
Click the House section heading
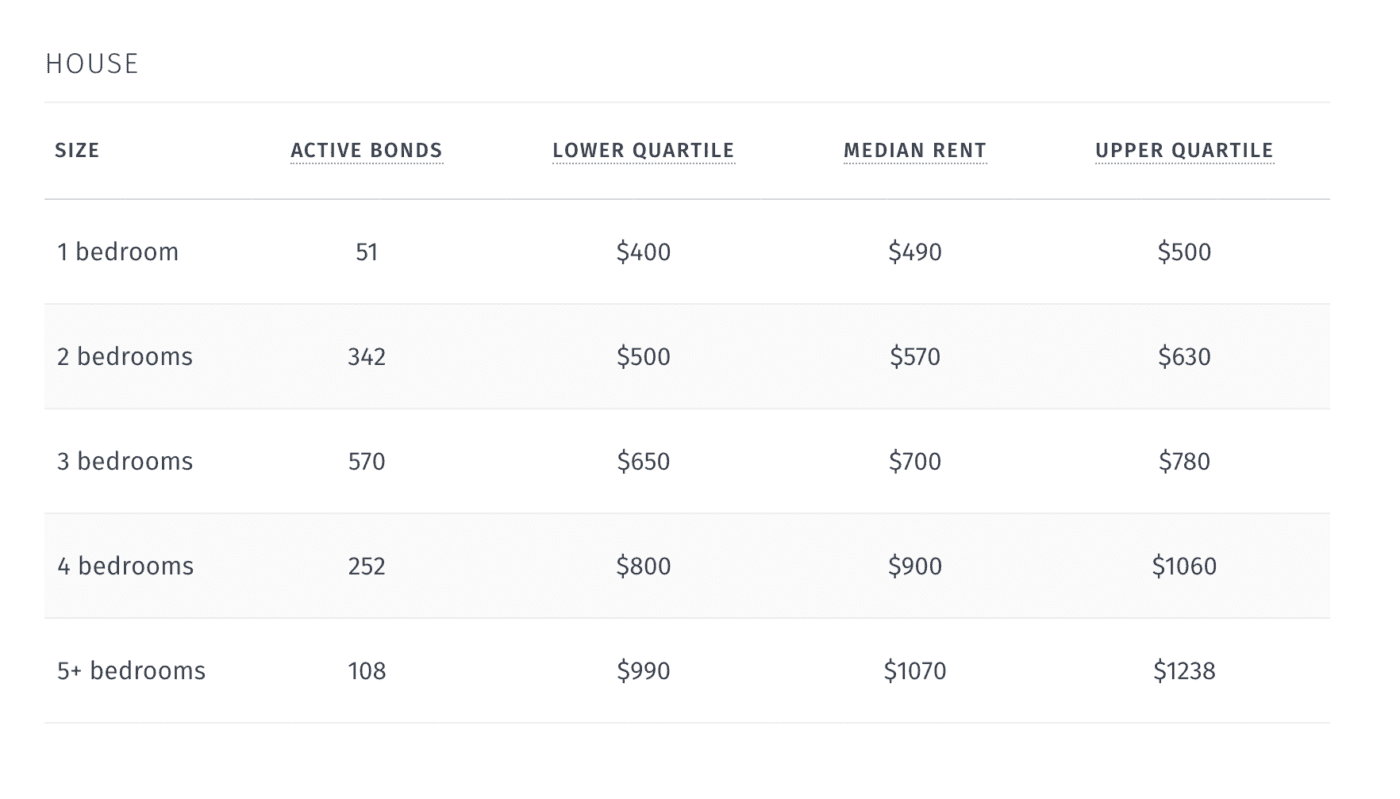92,64
